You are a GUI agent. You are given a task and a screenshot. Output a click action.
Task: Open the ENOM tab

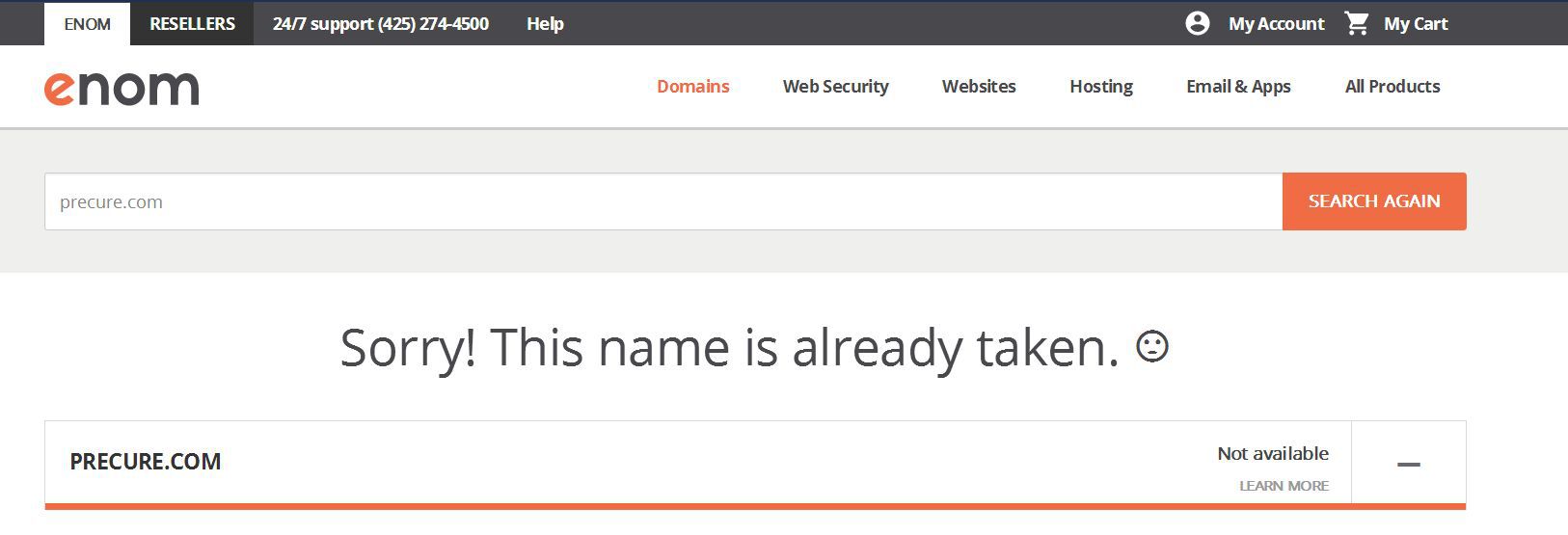[x=87, y=24]
